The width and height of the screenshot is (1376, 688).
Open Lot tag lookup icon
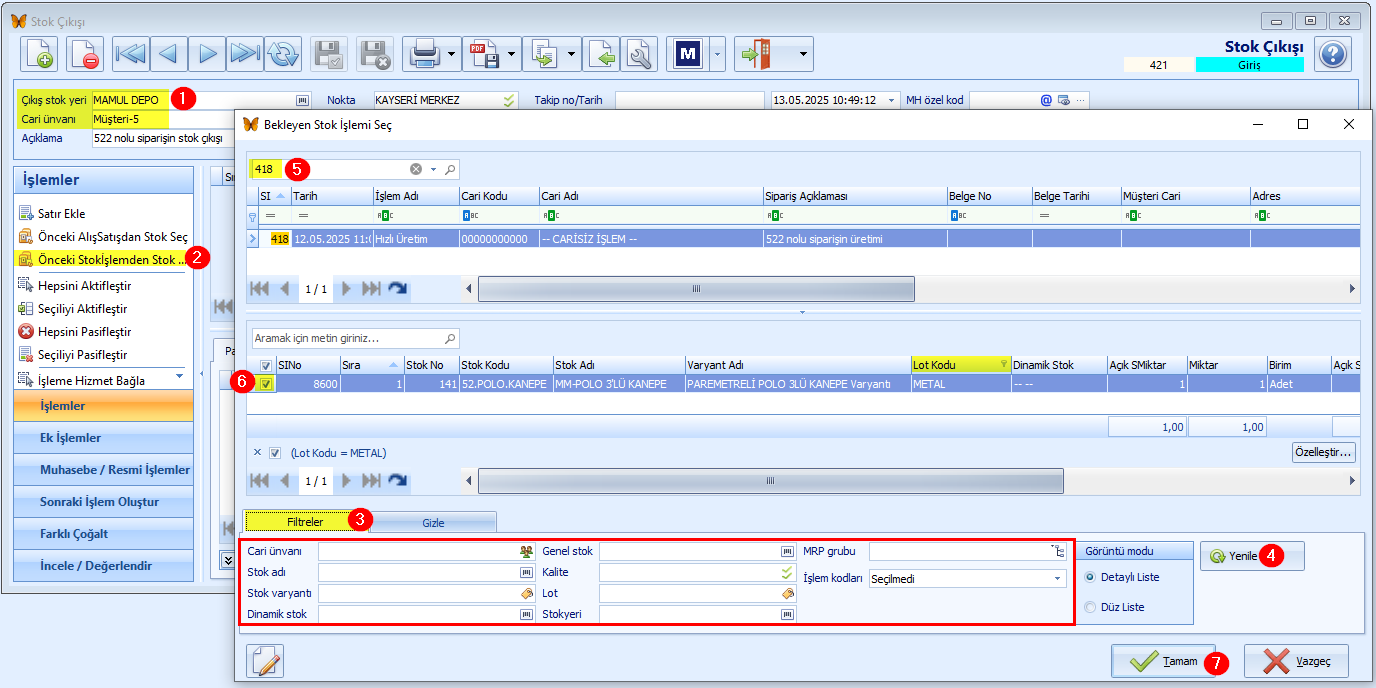click(x=787, y=593)
